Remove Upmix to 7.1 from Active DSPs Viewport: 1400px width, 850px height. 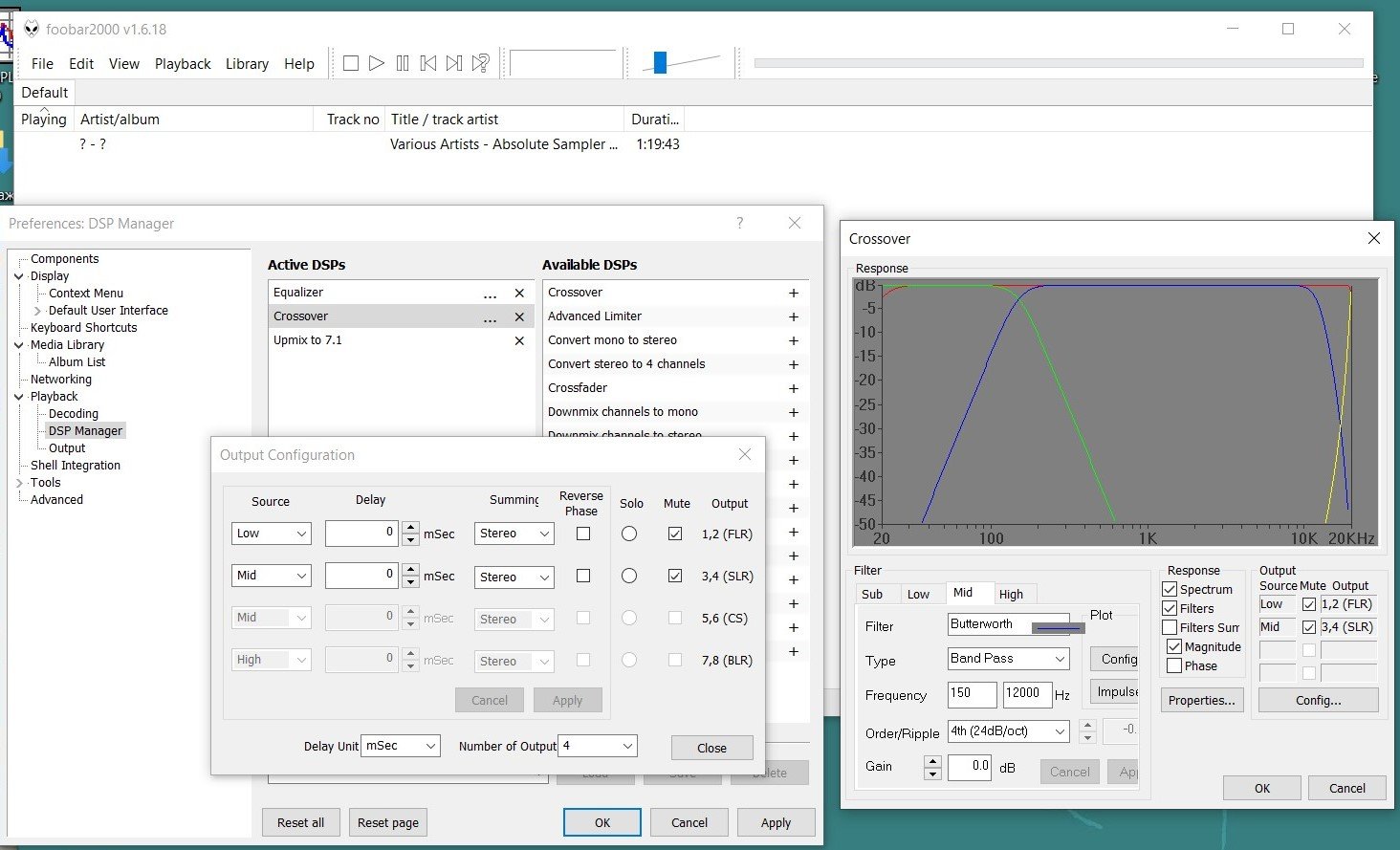click(519, 341)
